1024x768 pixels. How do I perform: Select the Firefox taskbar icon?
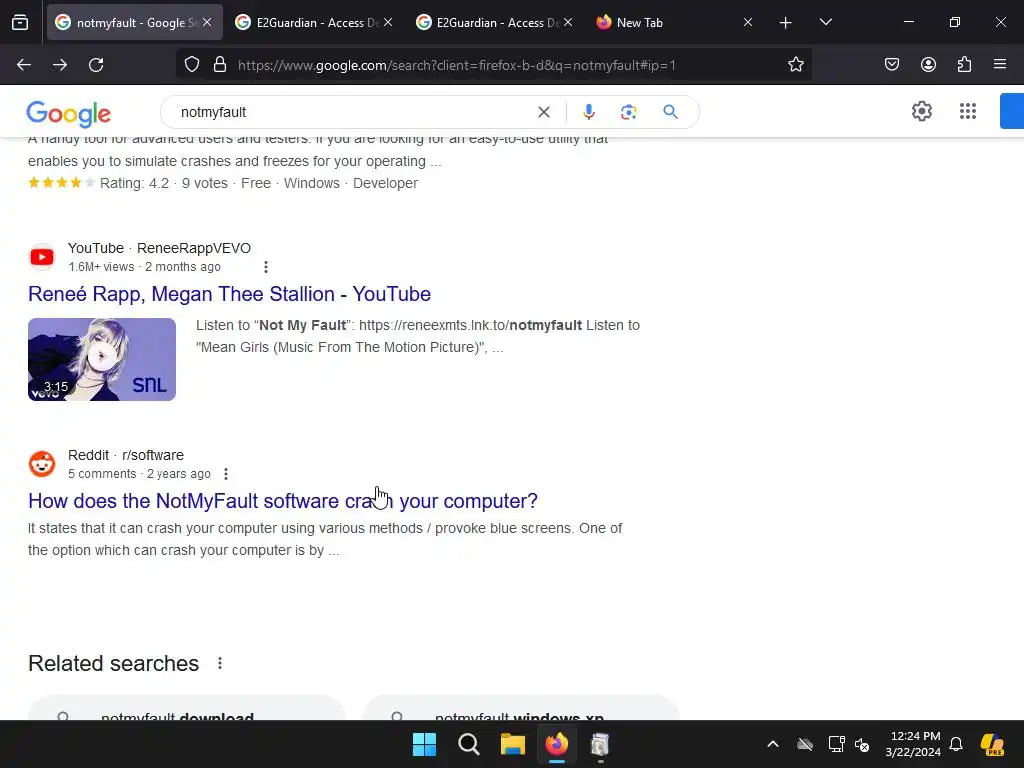pyautogui.click(x=556, y=744)
